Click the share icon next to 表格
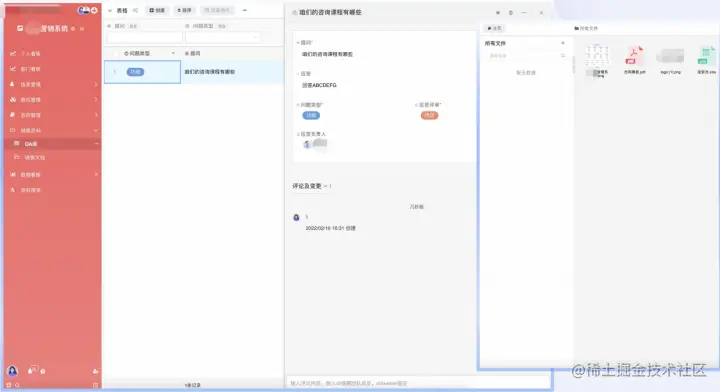This screenshot has width=720, height=392. (135, 10)
